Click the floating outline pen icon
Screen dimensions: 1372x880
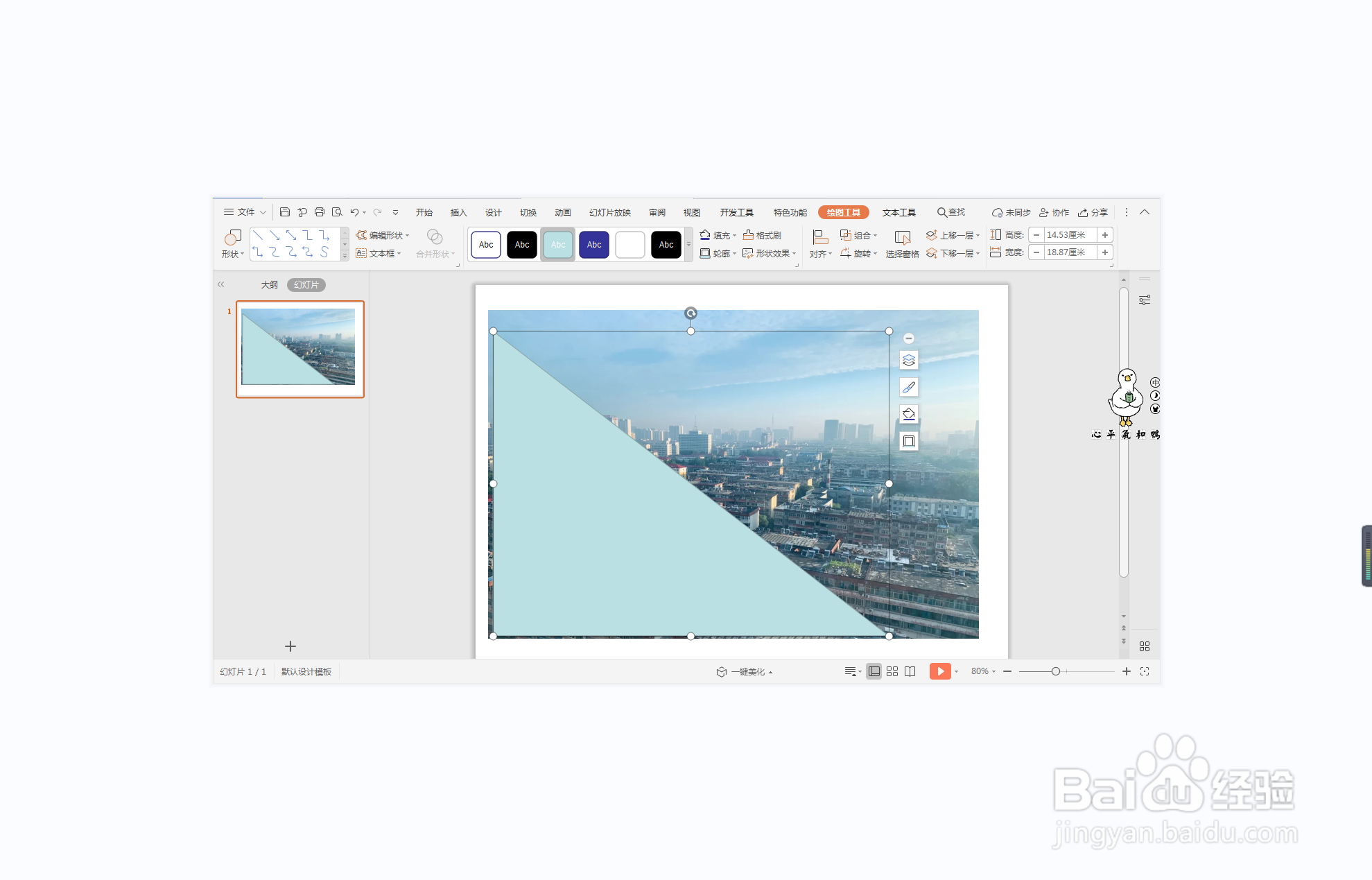pyautogui.click(x=909, y=388)
